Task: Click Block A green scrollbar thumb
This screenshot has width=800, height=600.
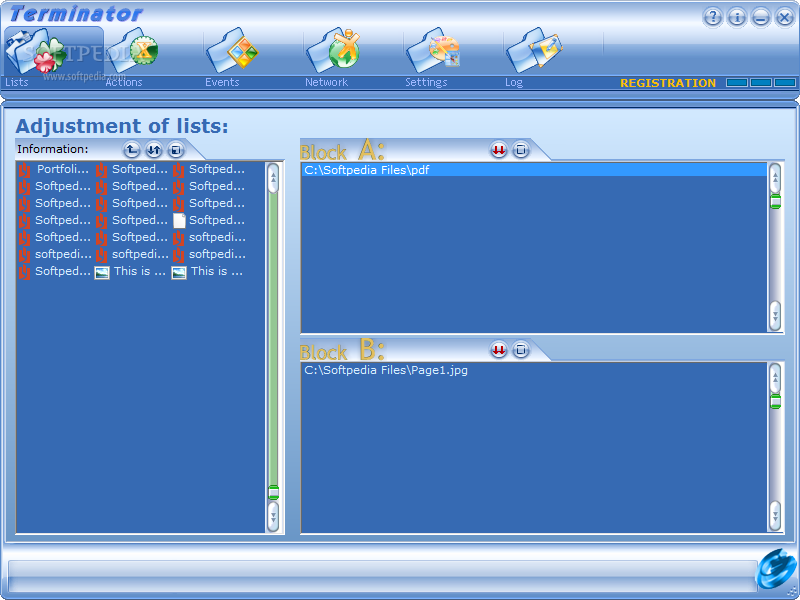Action: pyautogui.click(x=776, y=202)
